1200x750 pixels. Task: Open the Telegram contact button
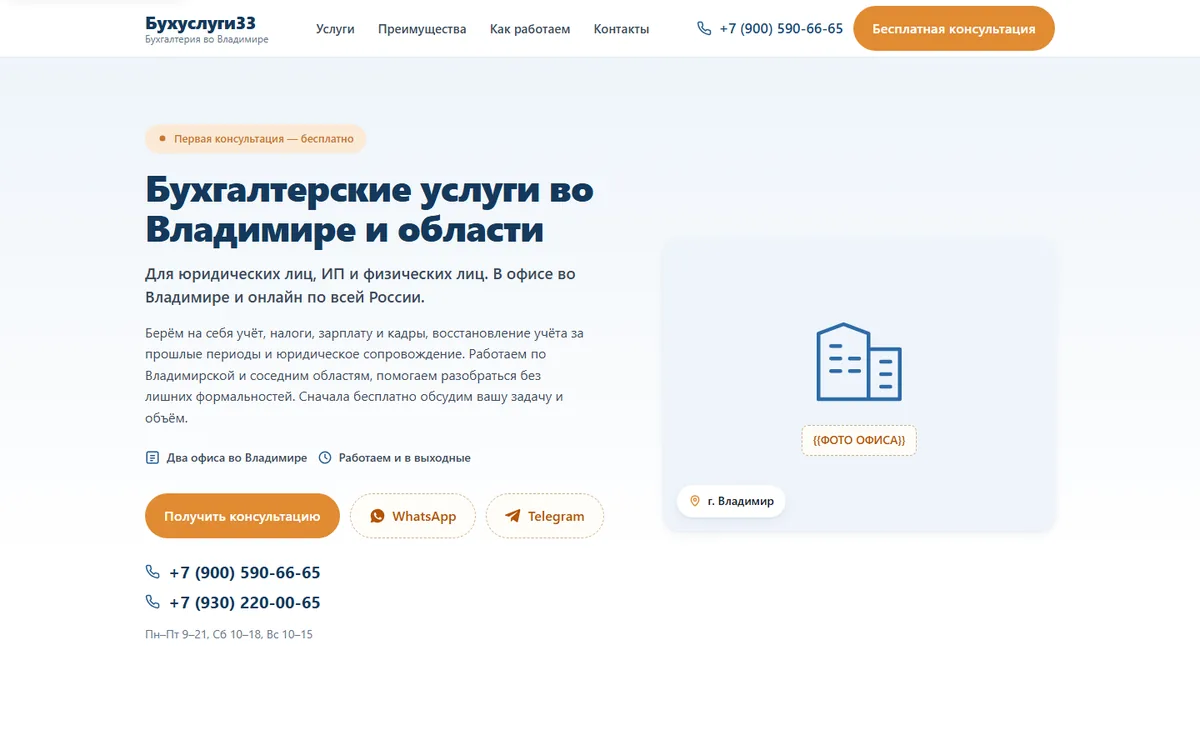tap(545, 516)
